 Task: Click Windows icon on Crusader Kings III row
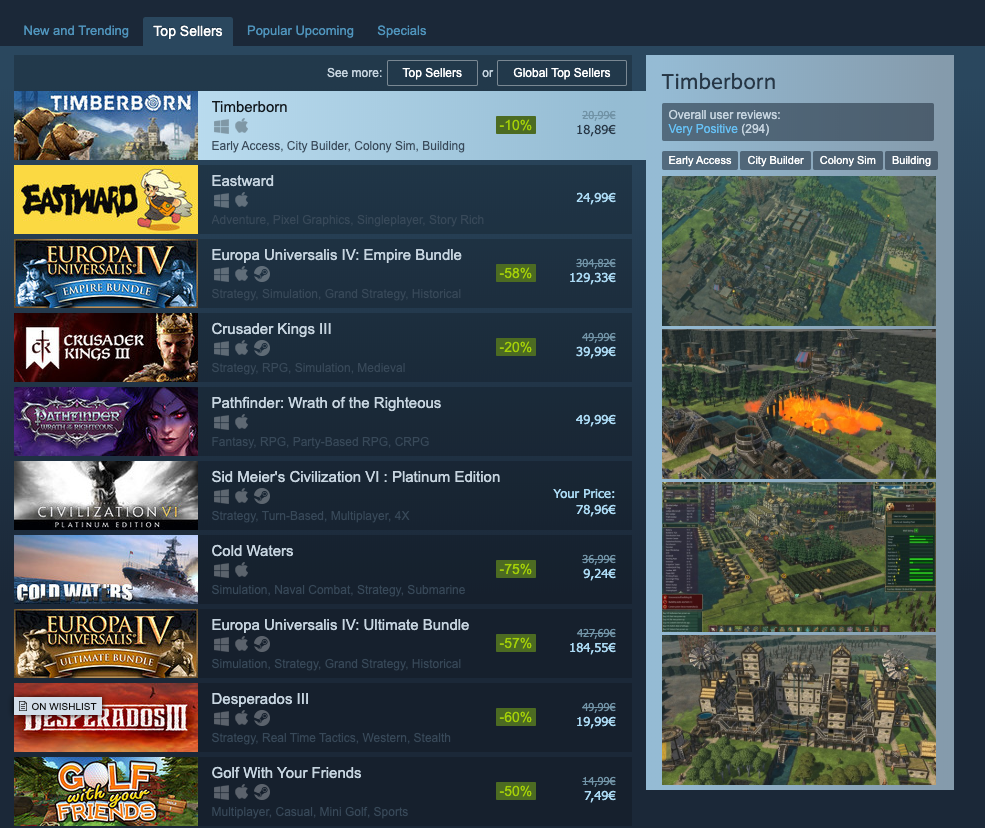tap(221, 348)
